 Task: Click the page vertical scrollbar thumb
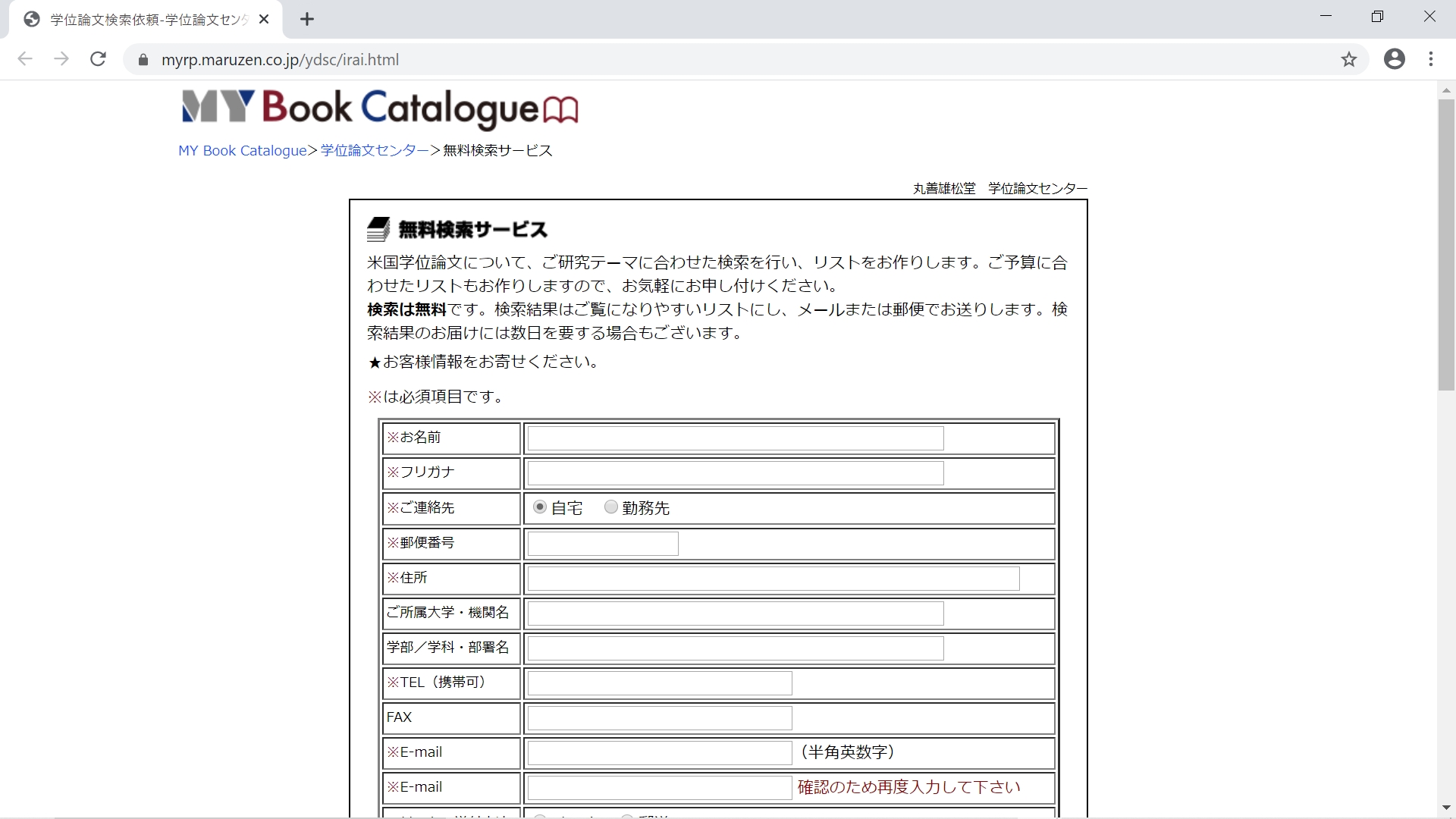pyautogui.click(x=1446, y=244)
